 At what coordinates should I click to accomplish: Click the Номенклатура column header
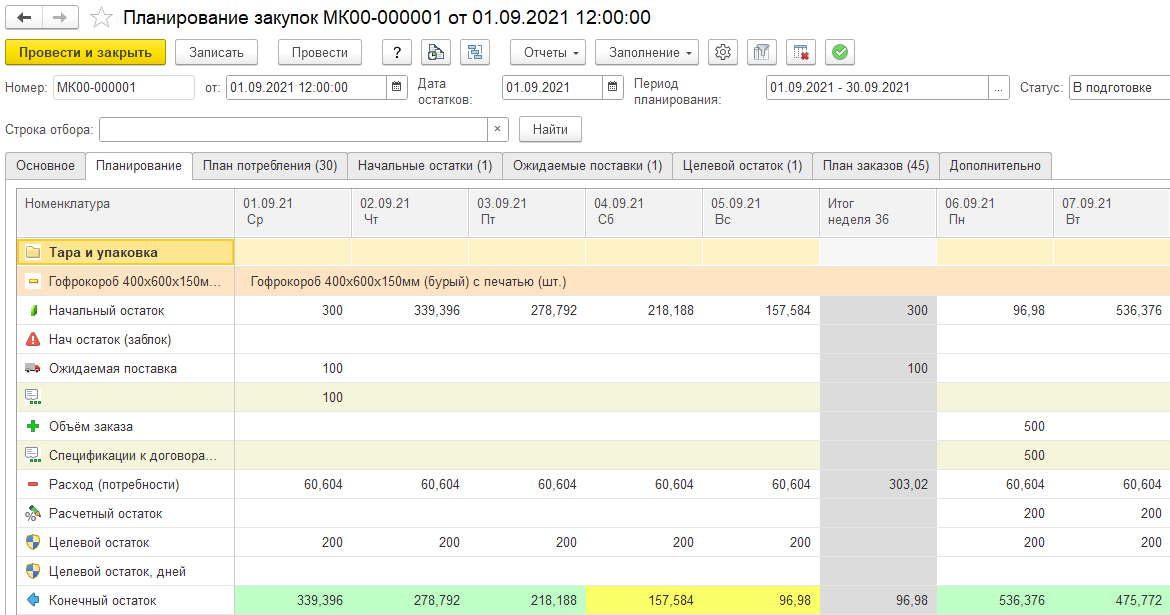click(x=126, y=212)
